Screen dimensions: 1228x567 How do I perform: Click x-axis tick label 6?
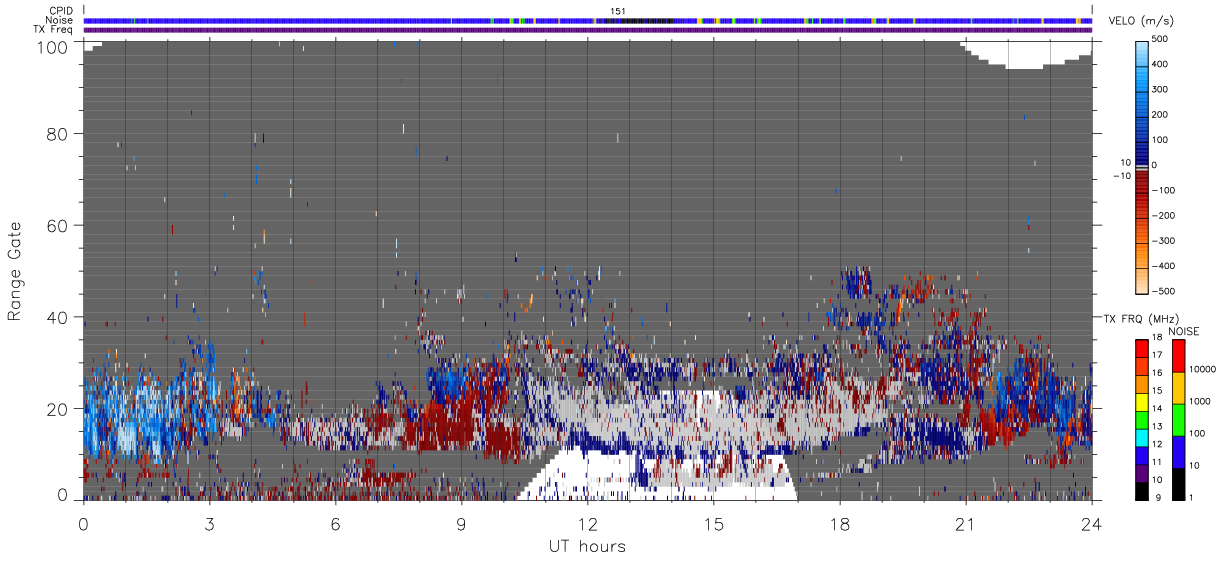(335, 525)
